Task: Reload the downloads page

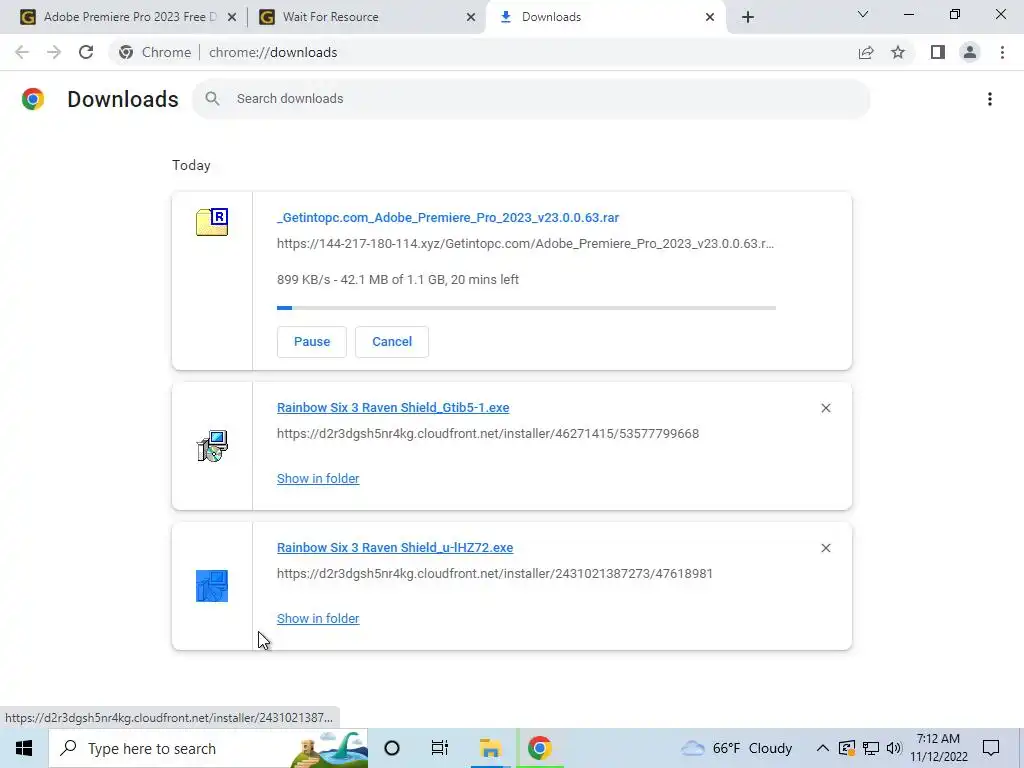Action: [86, 52]
